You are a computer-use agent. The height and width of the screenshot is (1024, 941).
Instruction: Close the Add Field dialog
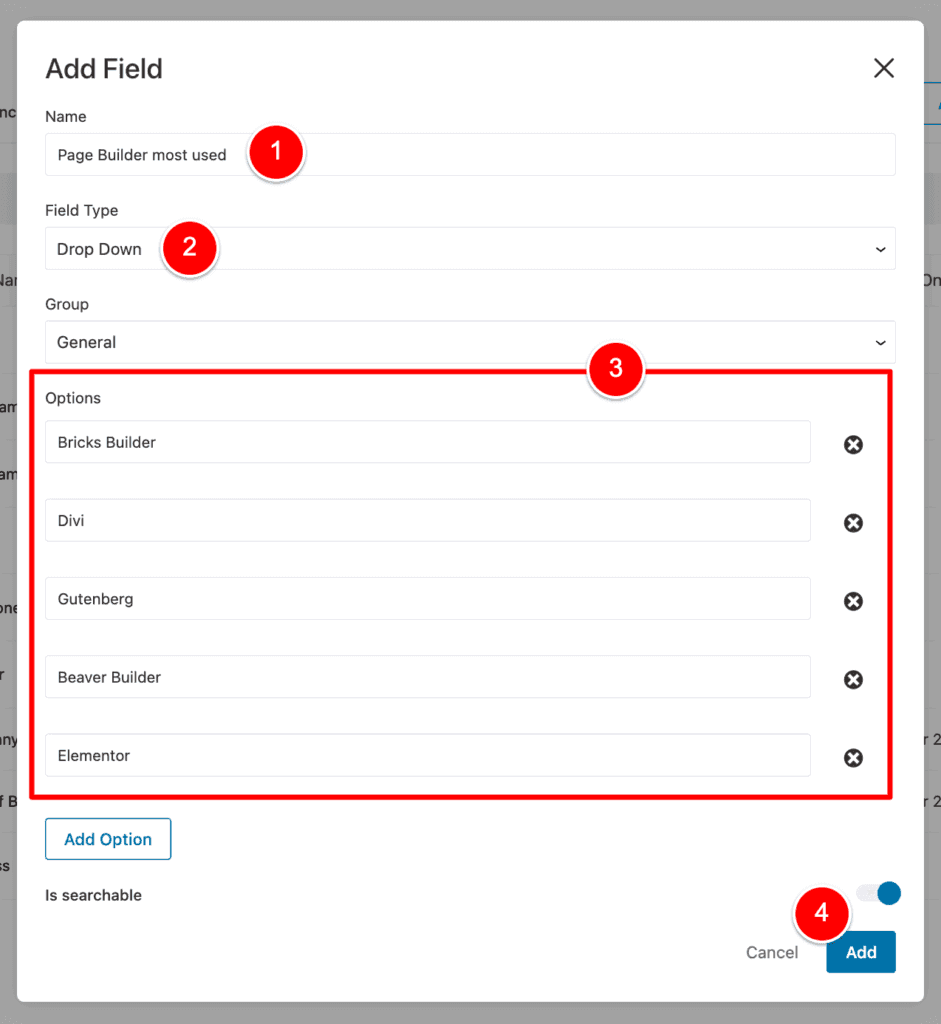tap(884, 68)
